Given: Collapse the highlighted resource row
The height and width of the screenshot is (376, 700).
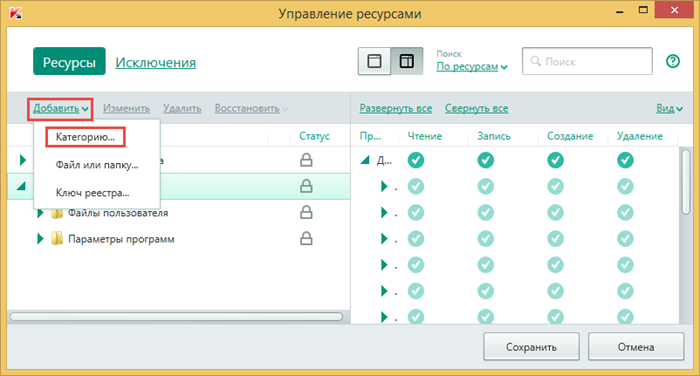Looking at the screenshot, I should click(21, 186).
